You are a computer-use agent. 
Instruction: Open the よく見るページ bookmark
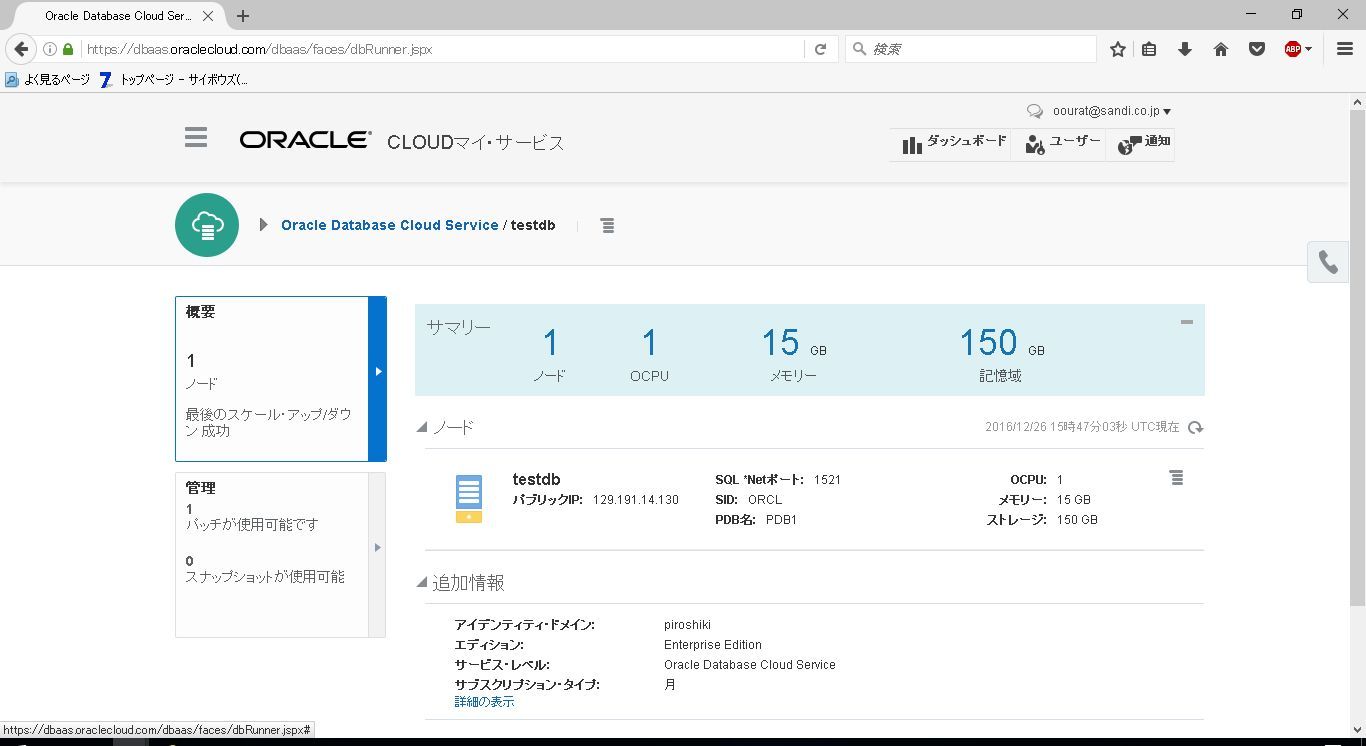point(48,80)
